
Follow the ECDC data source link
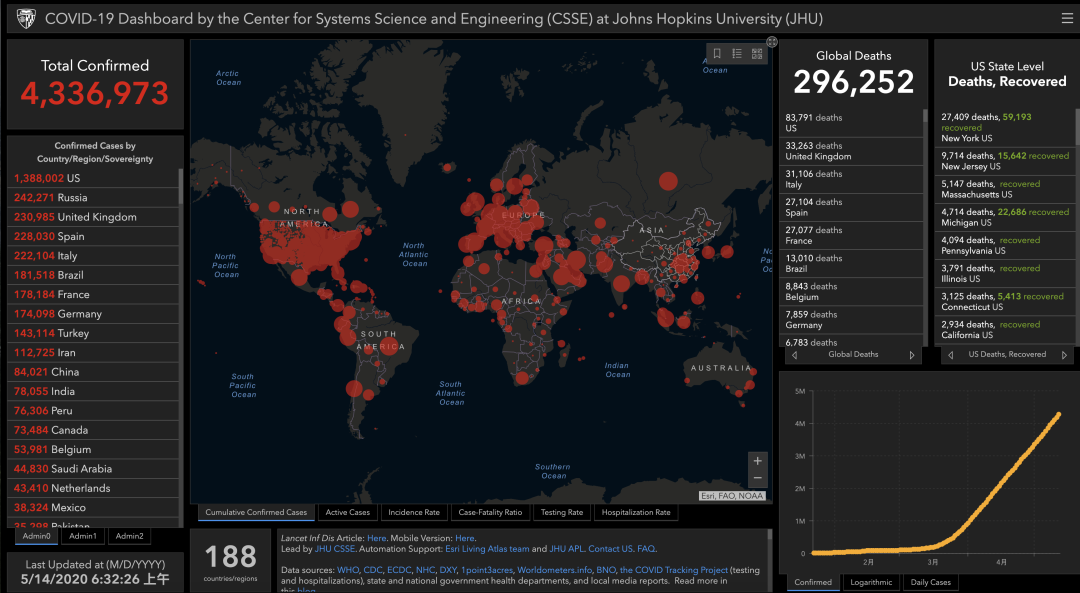tap(399, 570)
